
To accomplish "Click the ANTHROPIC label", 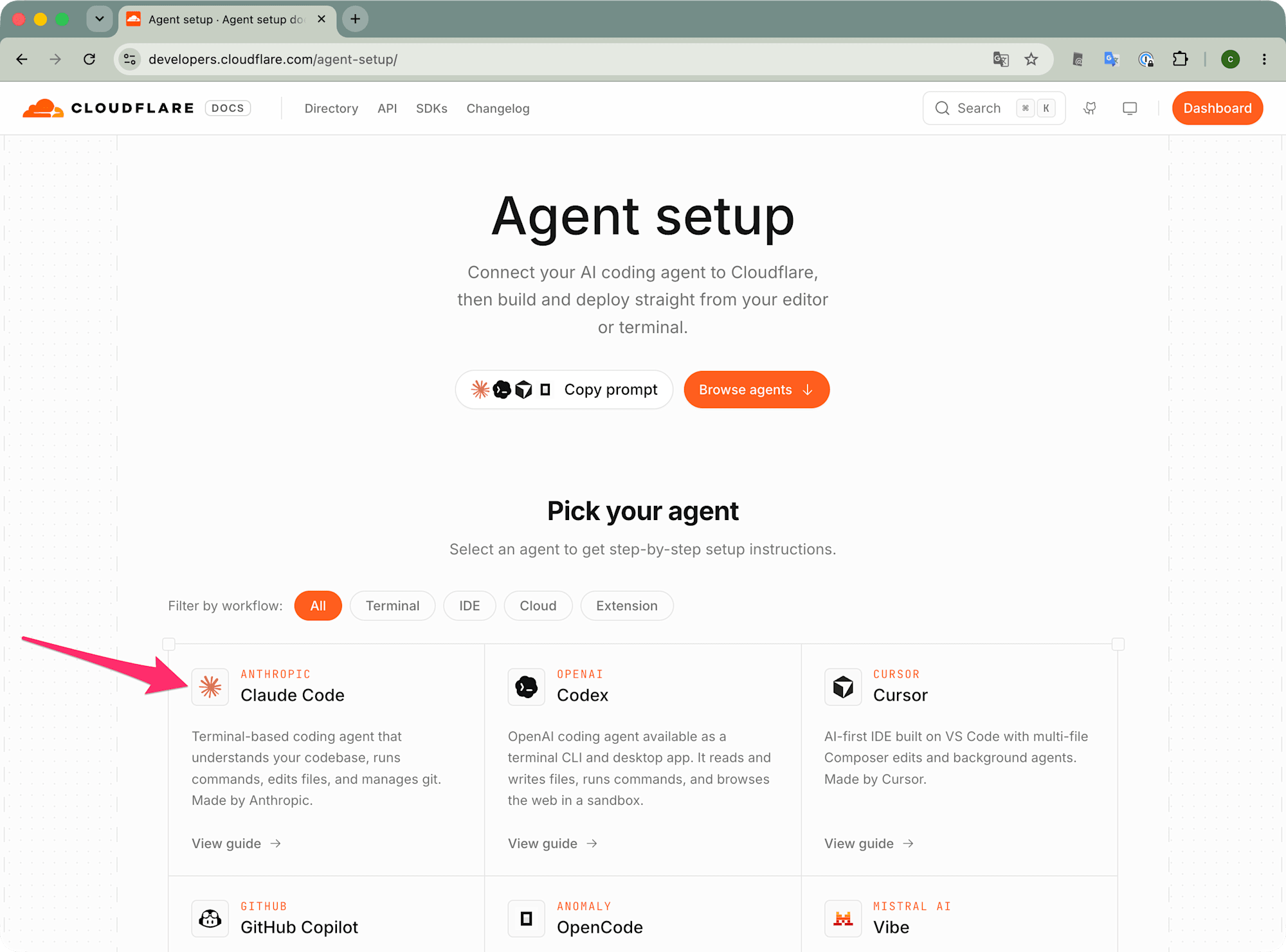I will point(275,674).
